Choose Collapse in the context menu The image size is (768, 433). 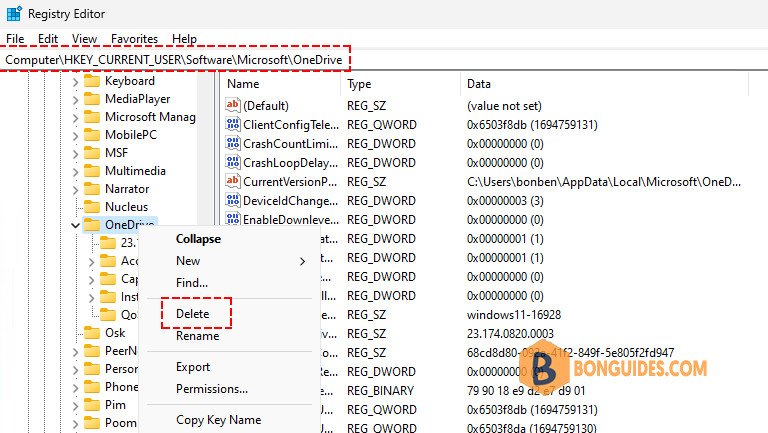point(198,239)
